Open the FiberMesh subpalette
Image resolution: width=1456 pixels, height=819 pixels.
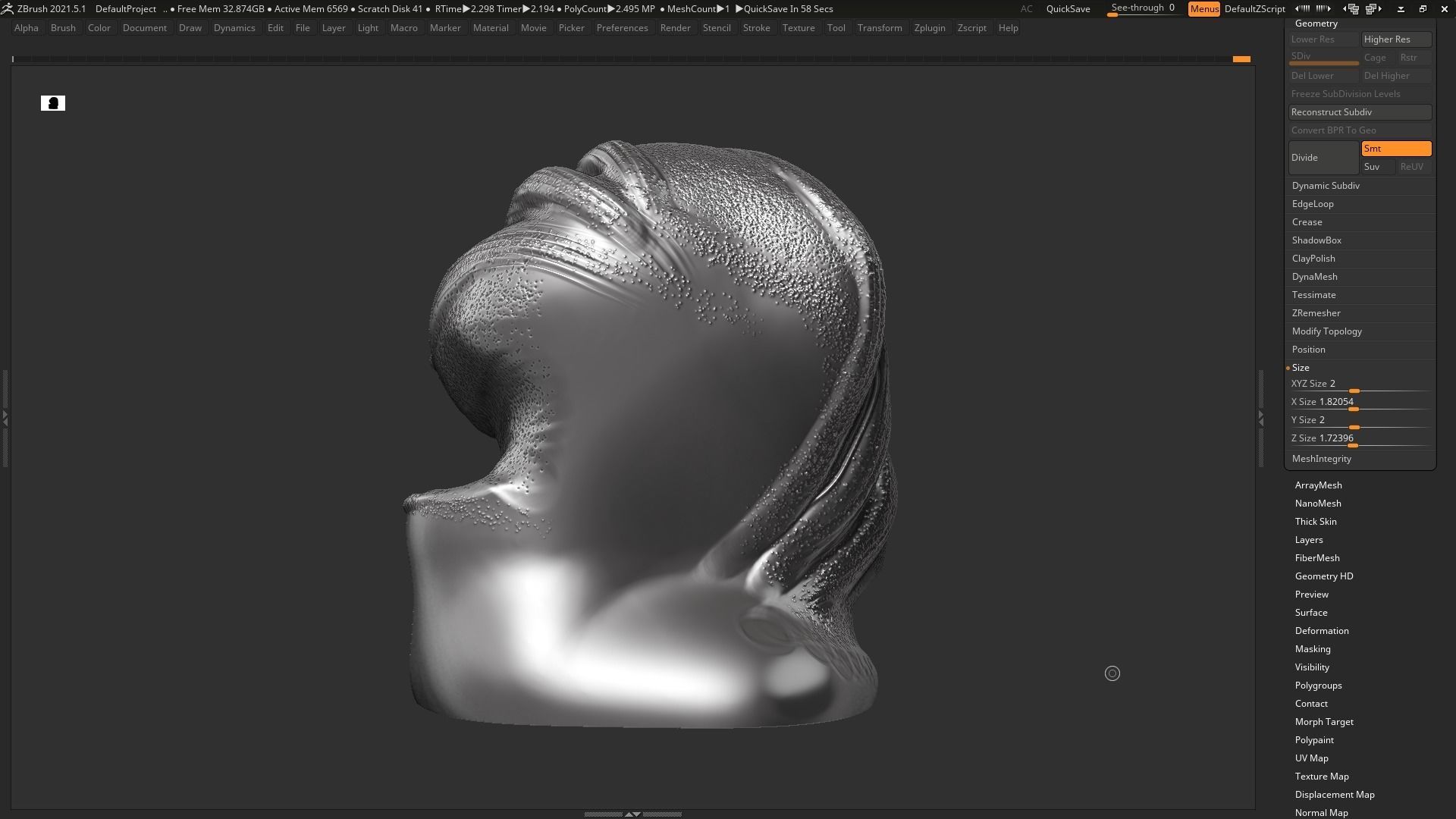tap(1317, 558)
